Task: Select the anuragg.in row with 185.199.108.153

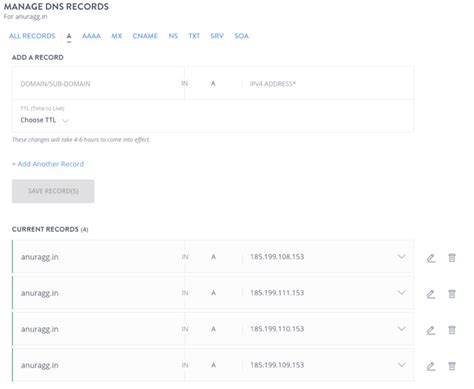Action: 213,257
